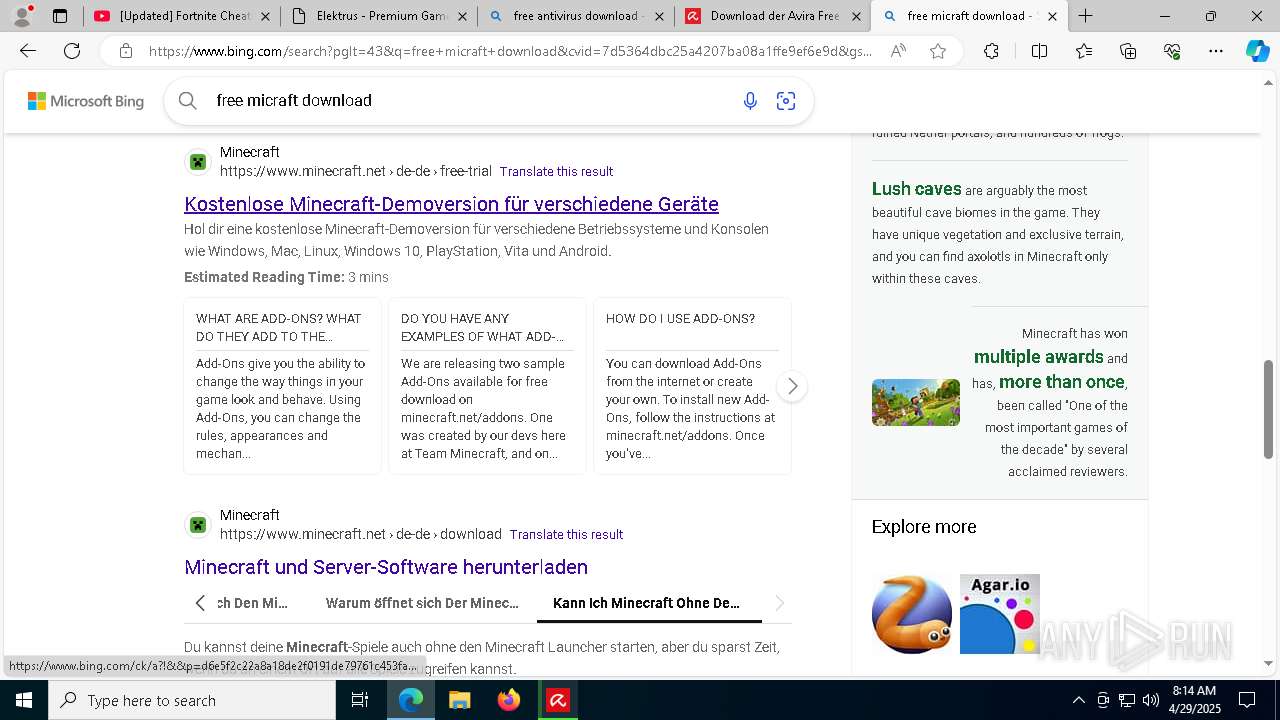Open 'WHAT ARE ADD-ONS?' card

282,385
